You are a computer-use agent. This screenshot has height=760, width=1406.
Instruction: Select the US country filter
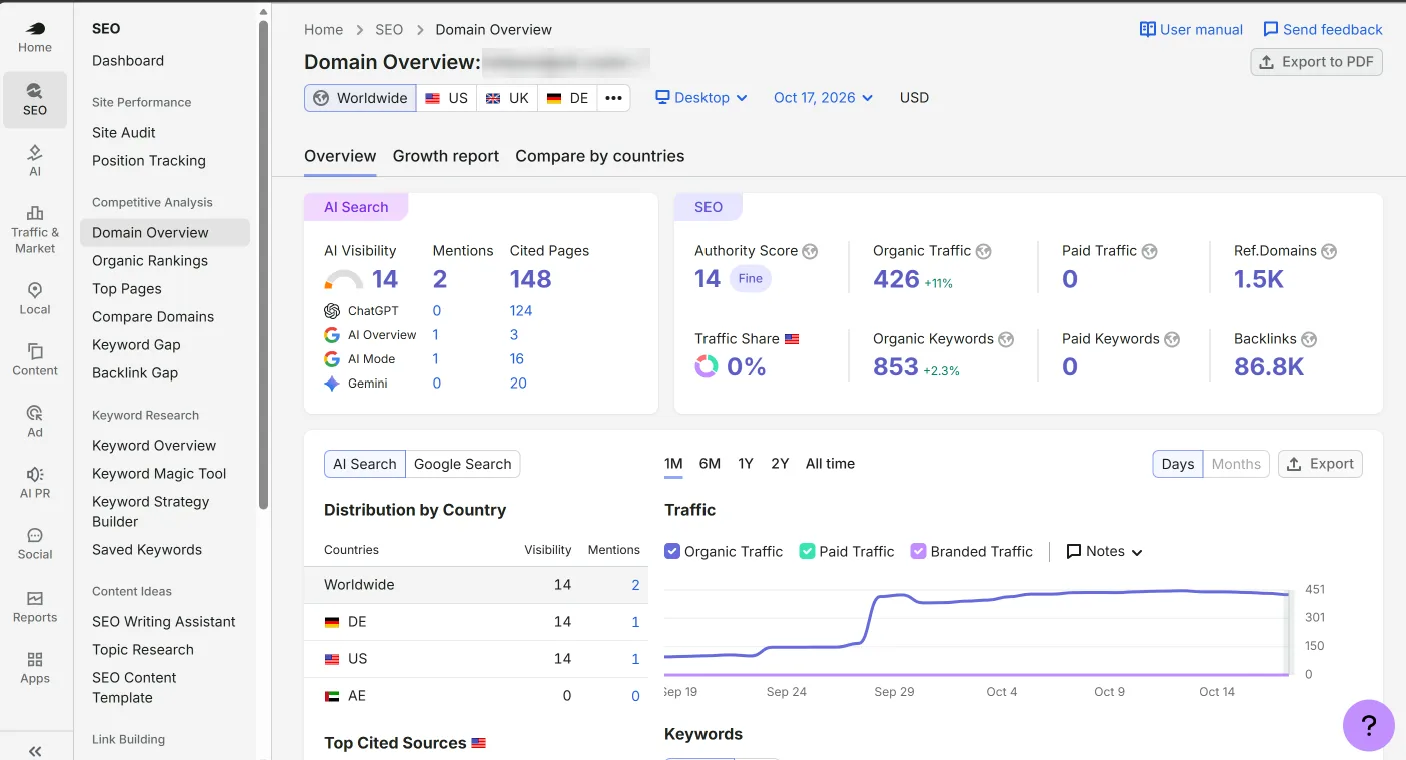pos(446,98)
